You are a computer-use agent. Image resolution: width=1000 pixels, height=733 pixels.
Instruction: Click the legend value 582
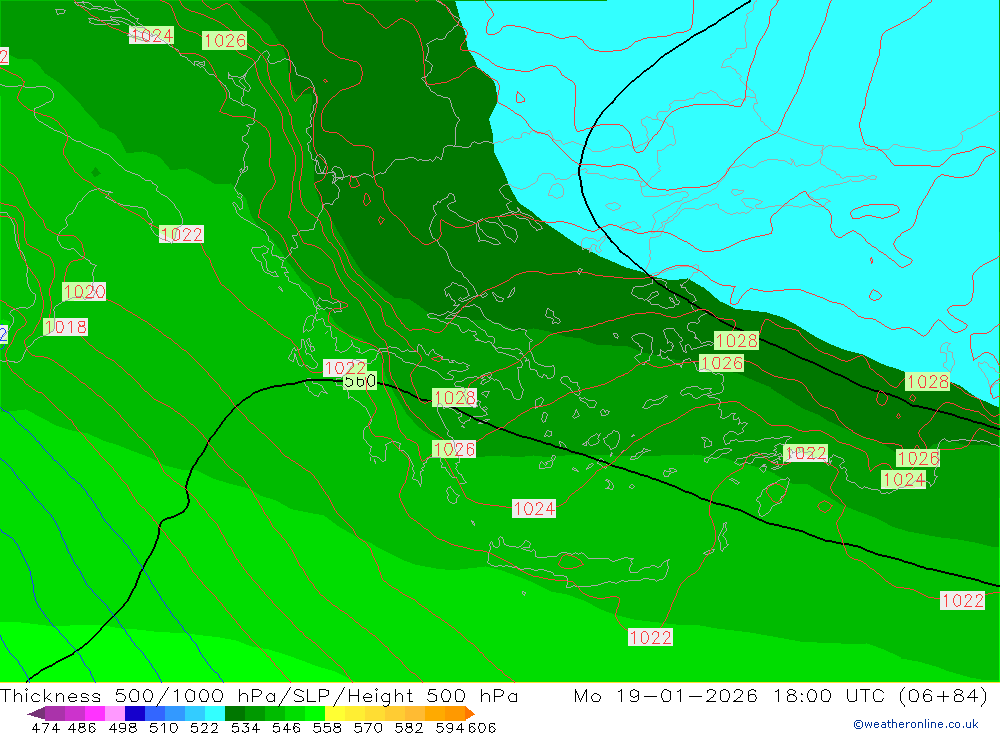coord(409,727)
